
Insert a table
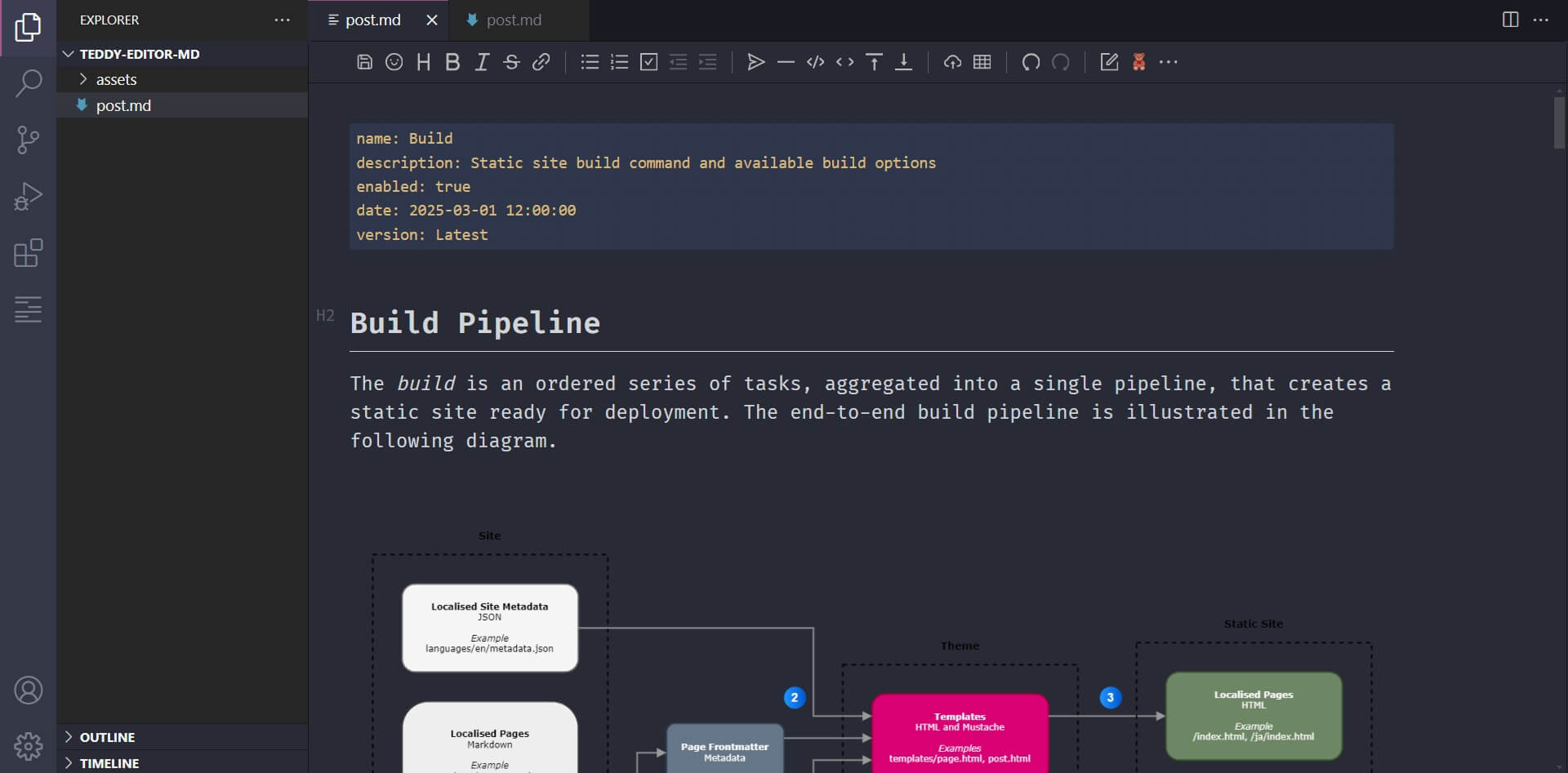[x=982, y=62]
